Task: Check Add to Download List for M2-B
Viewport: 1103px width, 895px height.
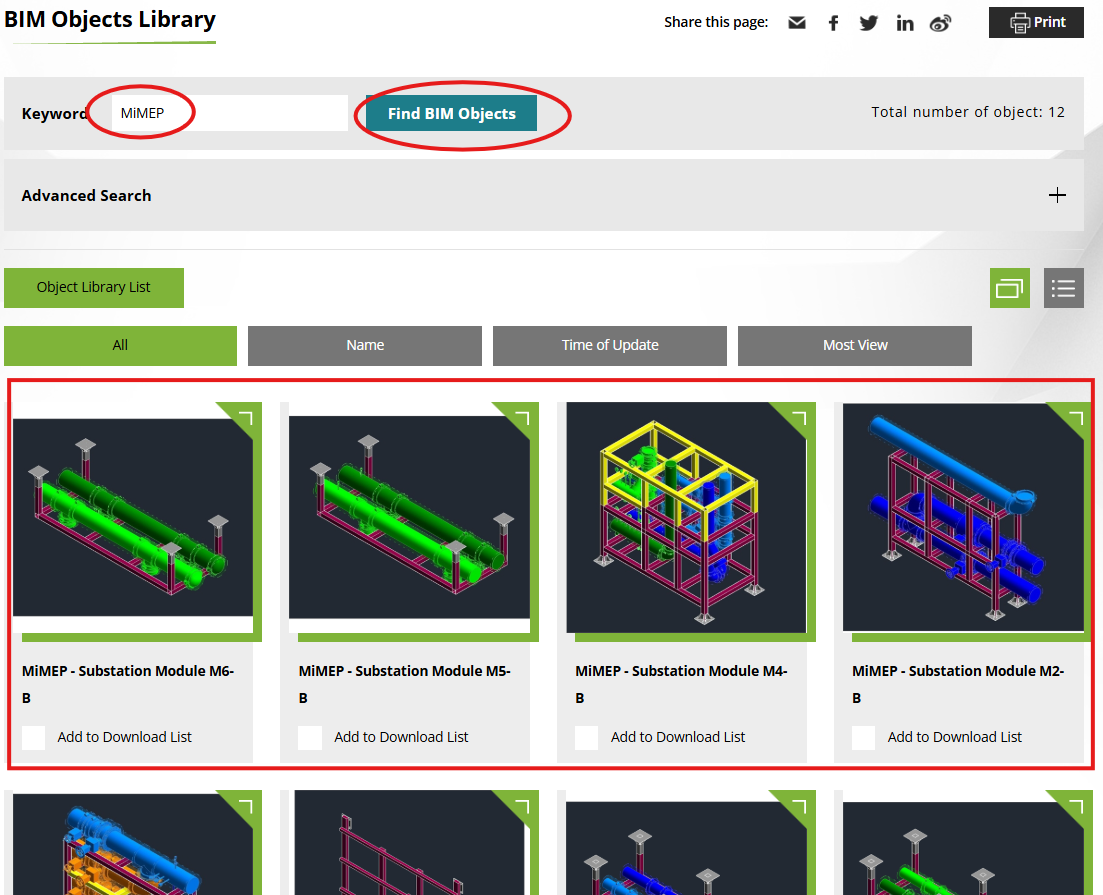Action: click(863, 737)
